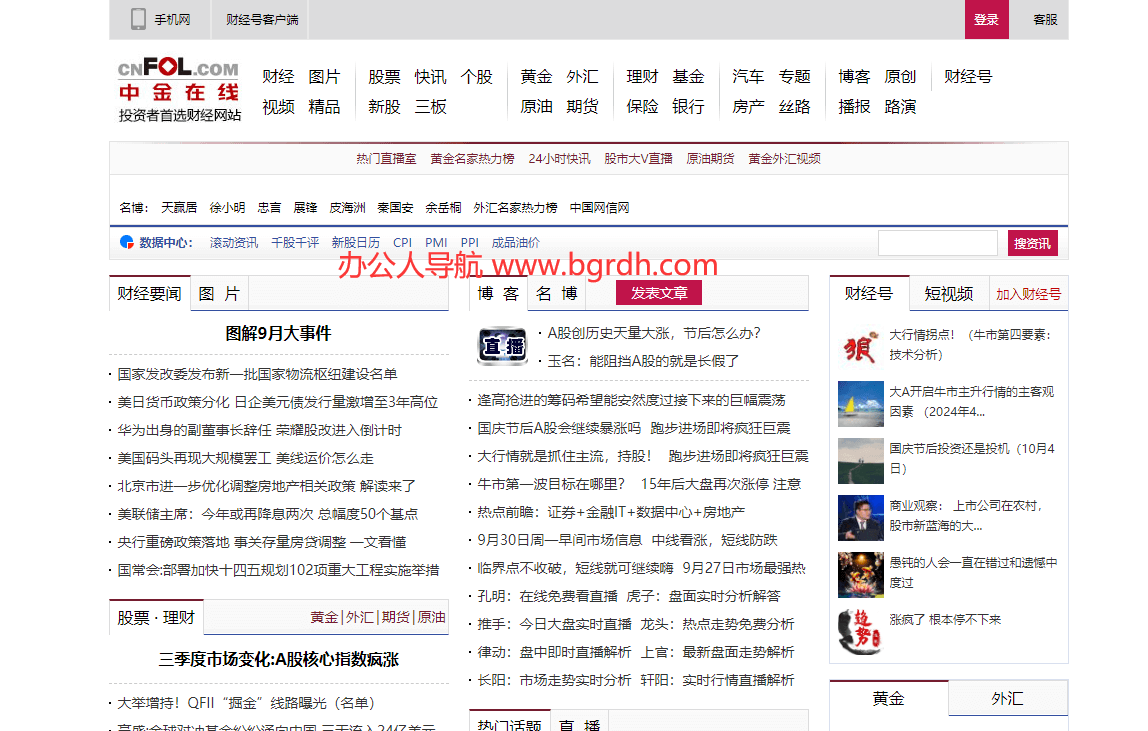Click the 搜资讯 search button
This screenshot has width=1148, height=731.
tap(1032, 242)
